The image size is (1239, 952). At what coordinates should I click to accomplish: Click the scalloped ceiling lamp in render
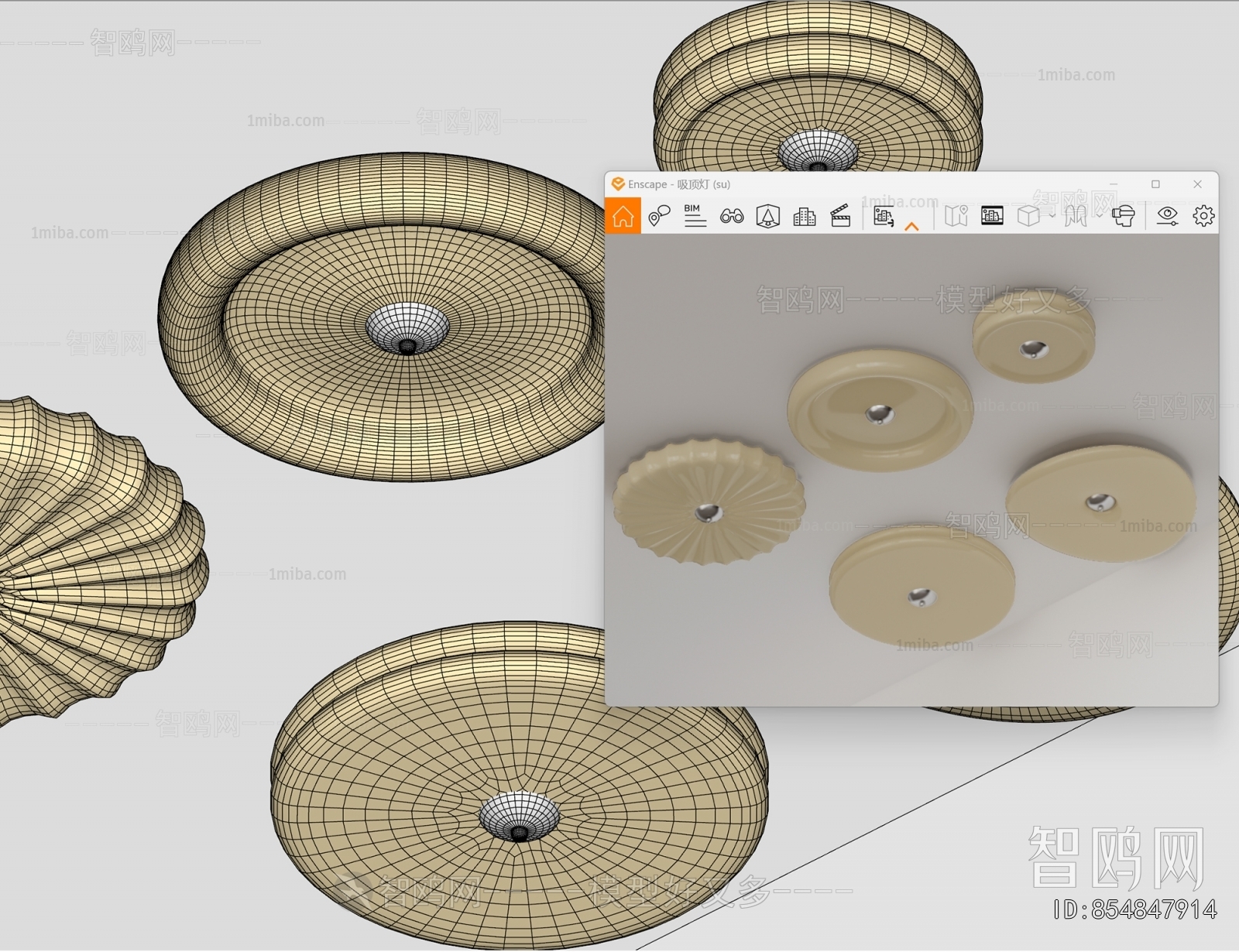pyautogui.click(x=709, y=502)
